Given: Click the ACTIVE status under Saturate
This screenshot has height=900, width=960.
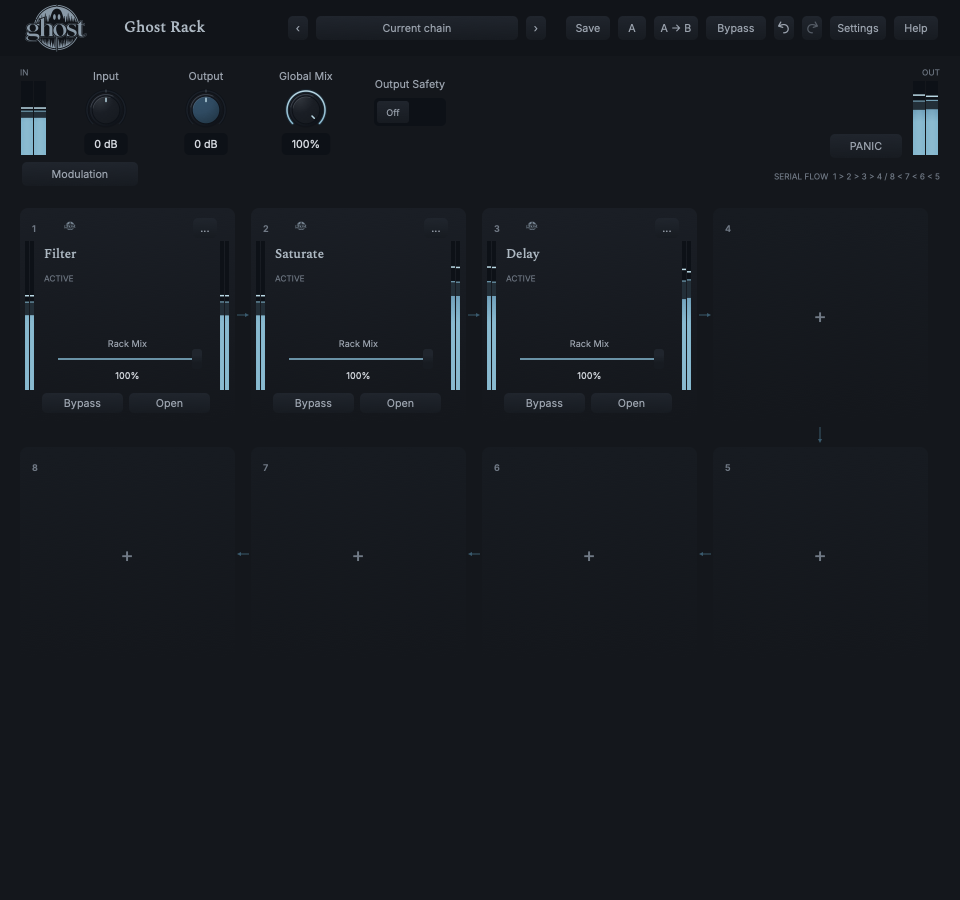Looking at the screenshot, I should 290,279.
